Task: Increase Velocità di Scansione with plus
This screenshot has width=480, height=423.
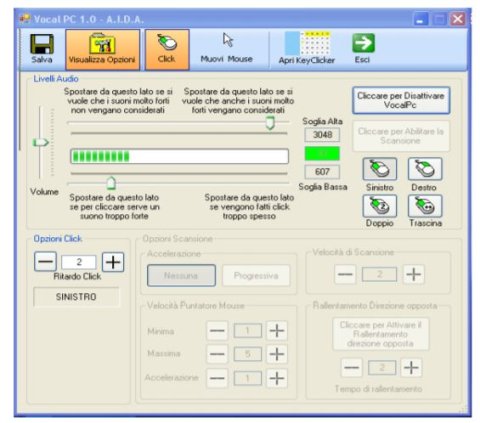Action: 414,275
